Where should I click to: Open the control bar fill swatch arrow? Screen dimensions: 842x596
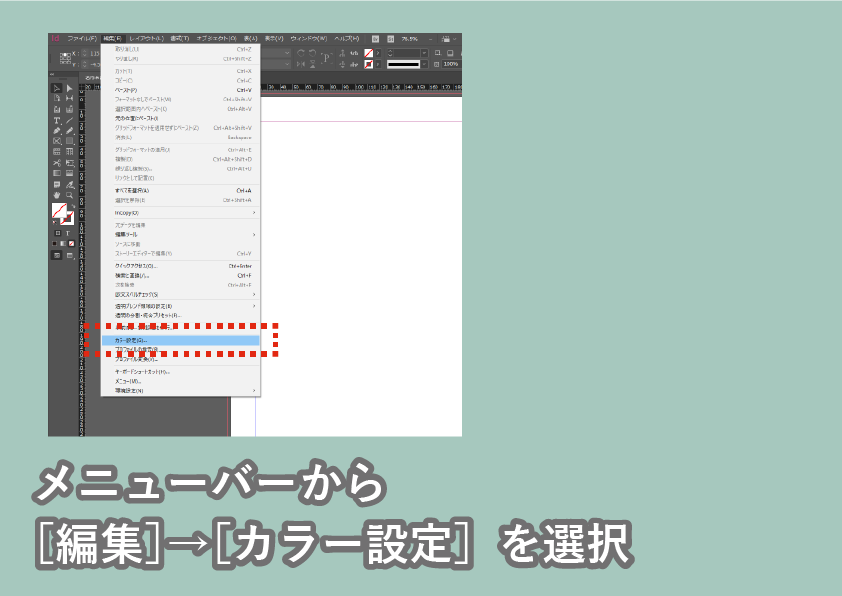[x=378, y=53]
